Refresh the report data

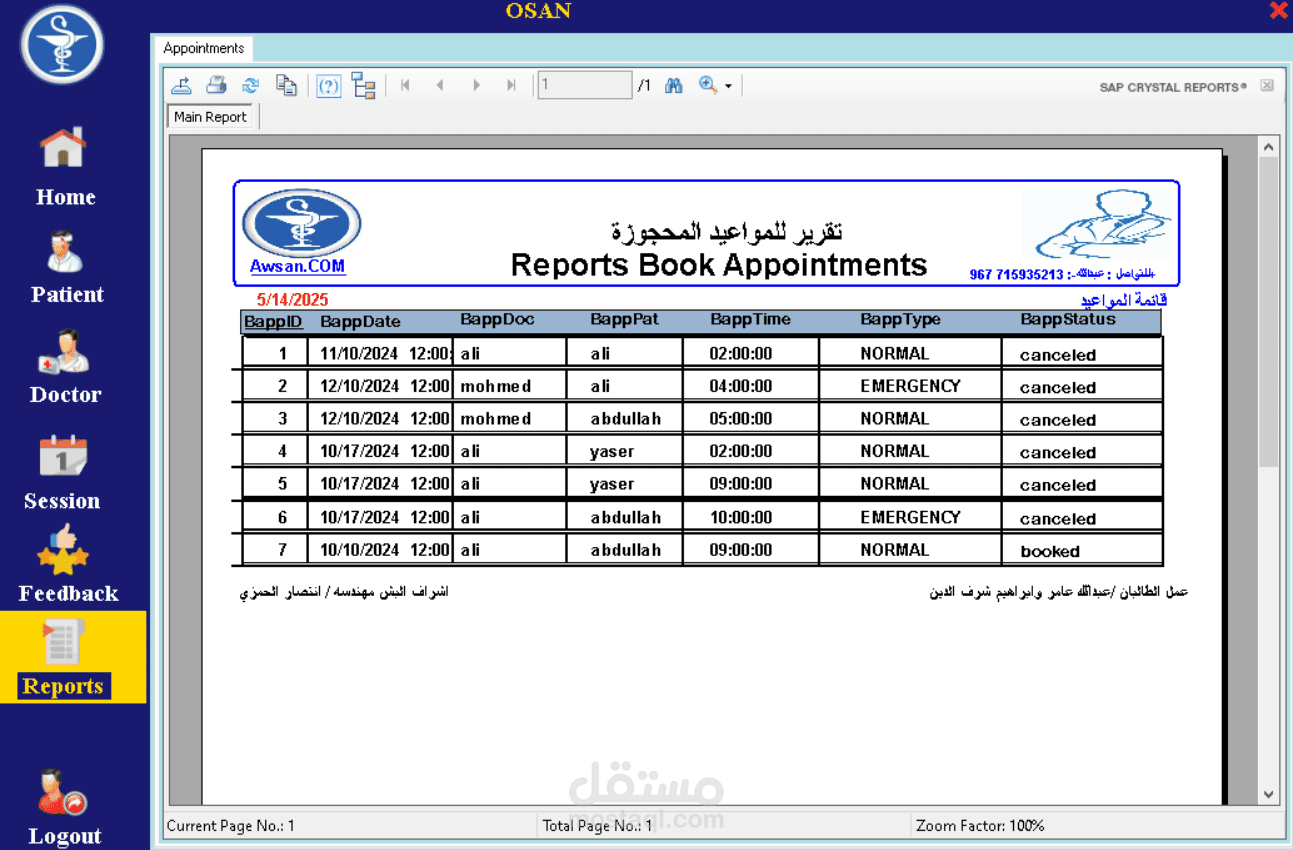pyautogui.click(x=251, y=86)
